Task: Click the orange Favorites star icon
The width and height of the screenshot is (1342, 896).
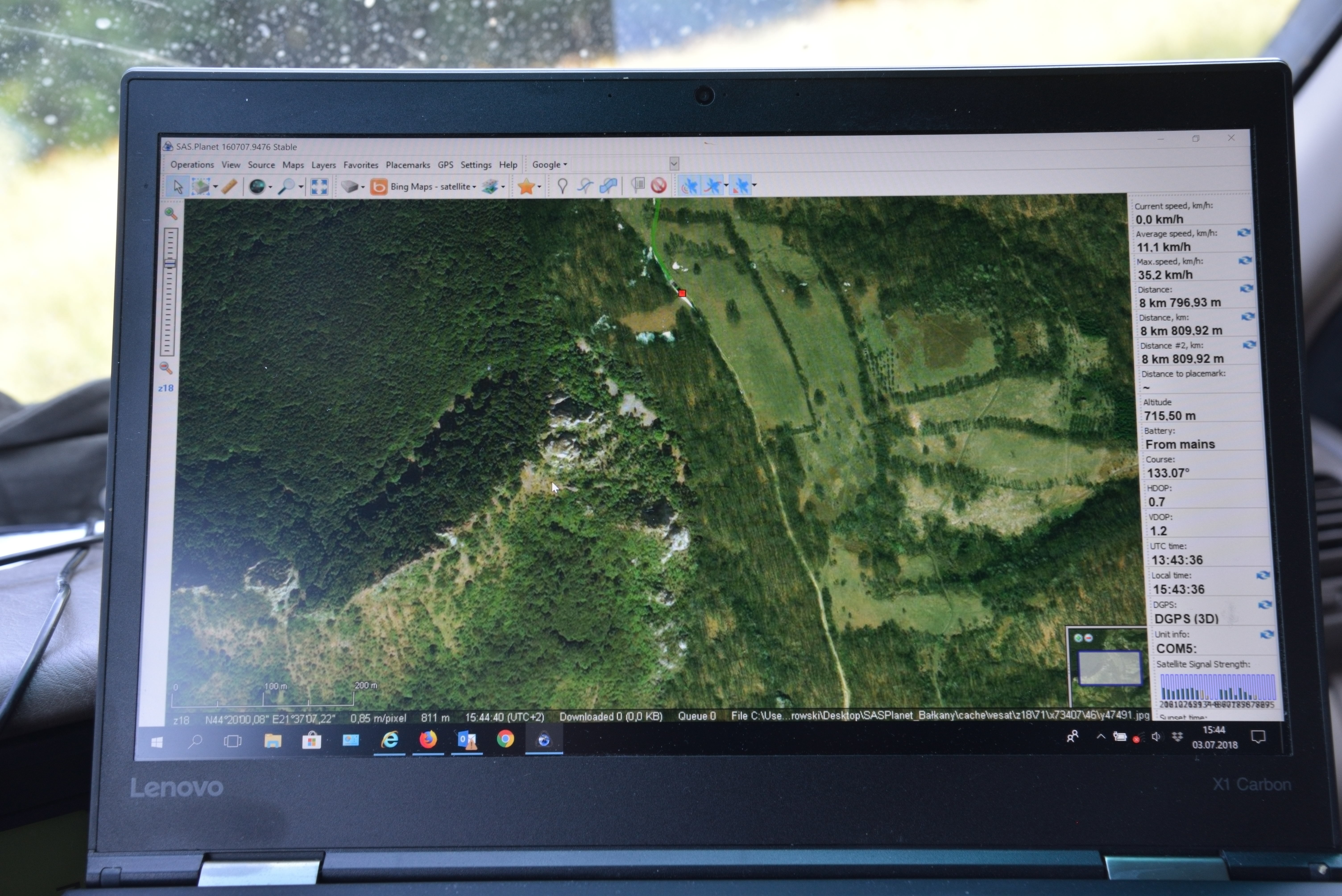Action: [526, 186]
